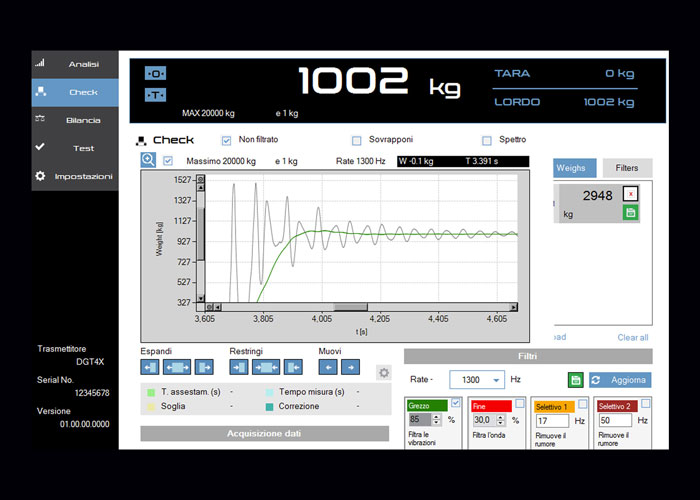Screen dimensions: 700x500
Task: Enable the Sovrapponi checkbox
Action: click(x=356, y=140)
